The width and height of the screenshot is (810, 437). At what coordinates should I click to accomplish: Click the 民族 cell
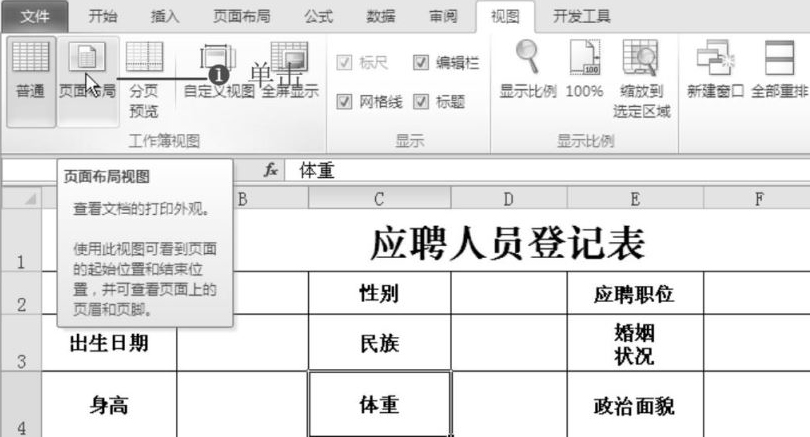[380, 342]
